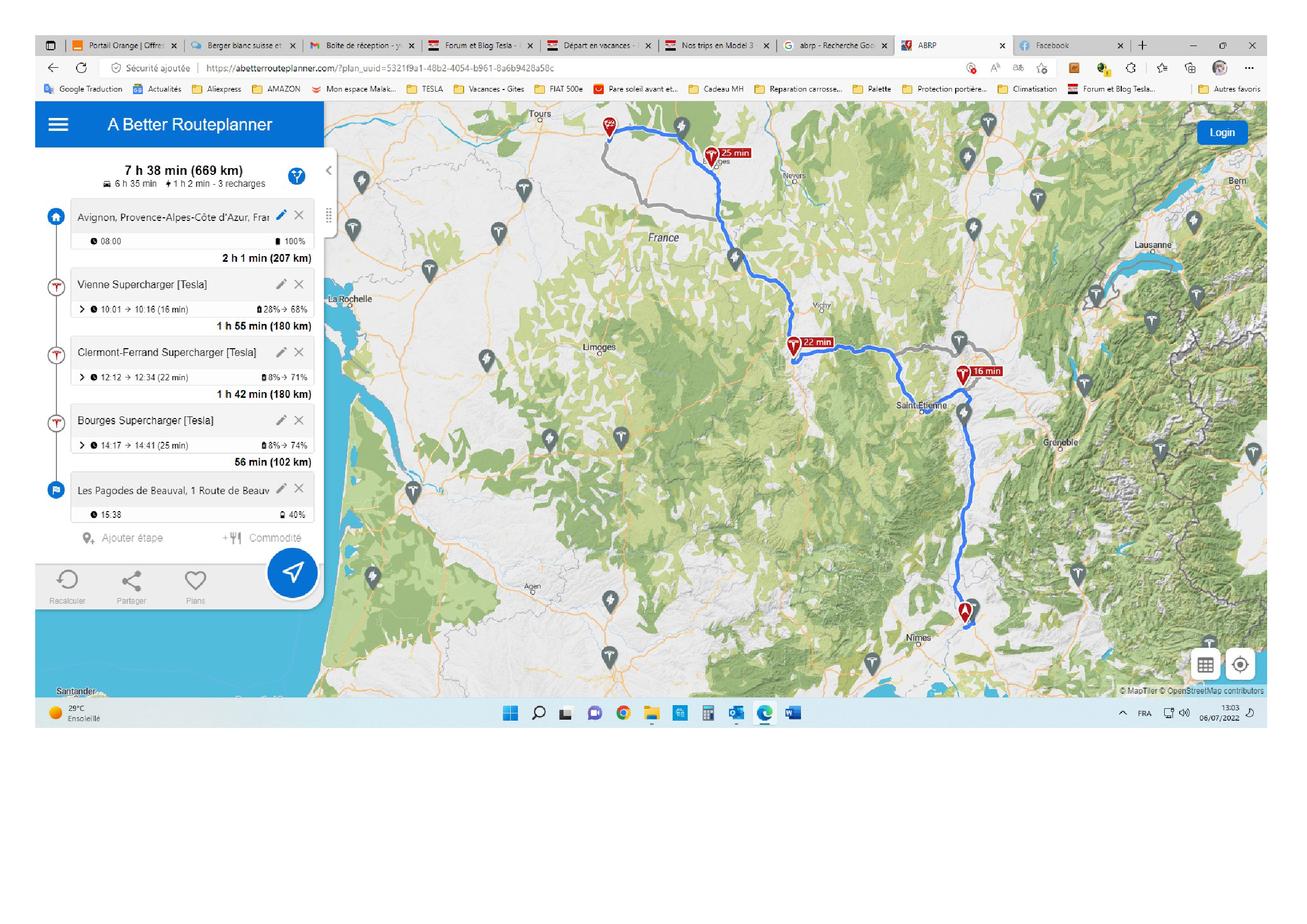Switch to the Nos trips en Model 3 tab

point(717,46)
